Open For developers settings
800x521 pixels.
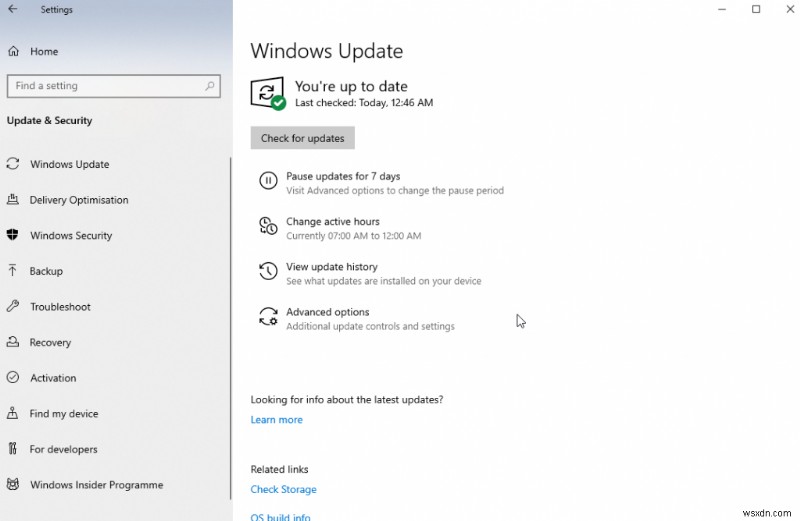click(x=63, y=450)
